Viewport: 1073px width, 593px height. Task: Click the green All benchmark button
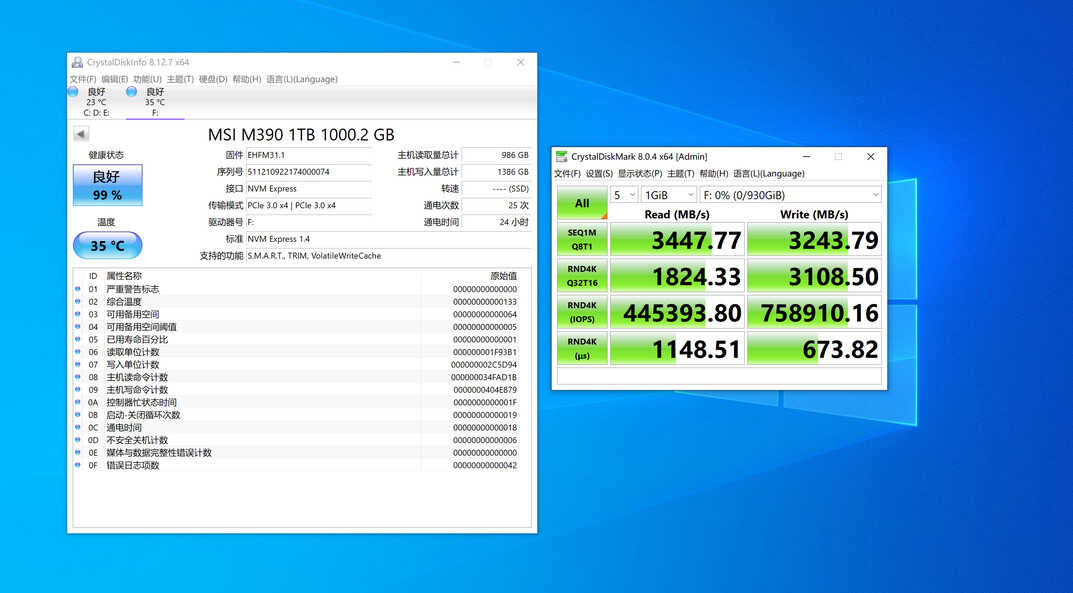click(582, 203)
